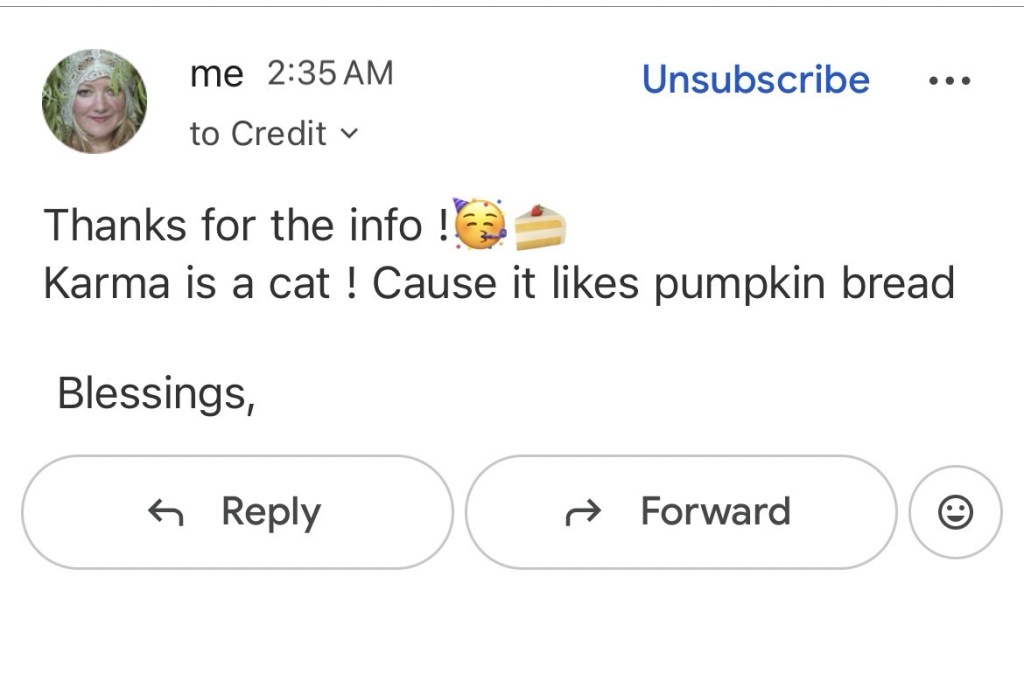
Task: Click the curved reply arrow icon
Action: (166, 513)
